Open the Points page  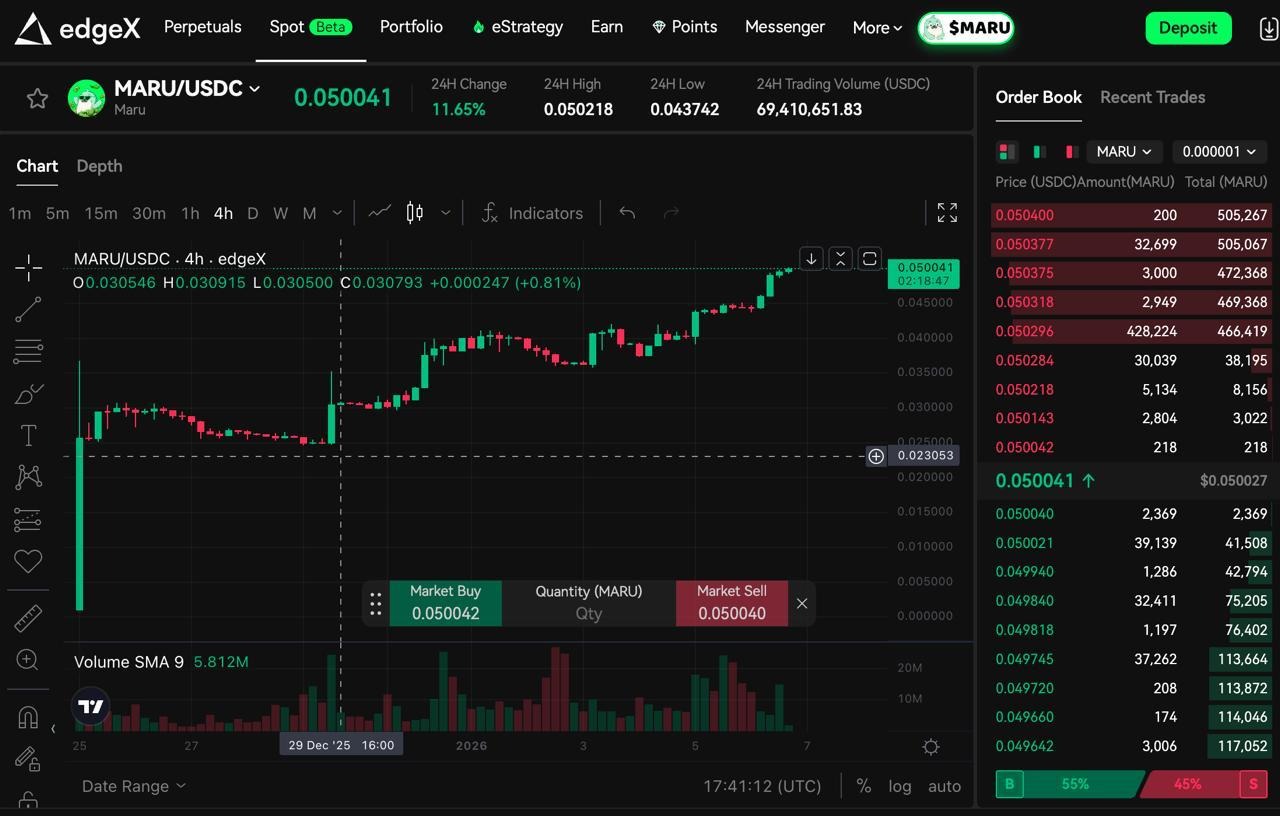(x=684, y=27)
